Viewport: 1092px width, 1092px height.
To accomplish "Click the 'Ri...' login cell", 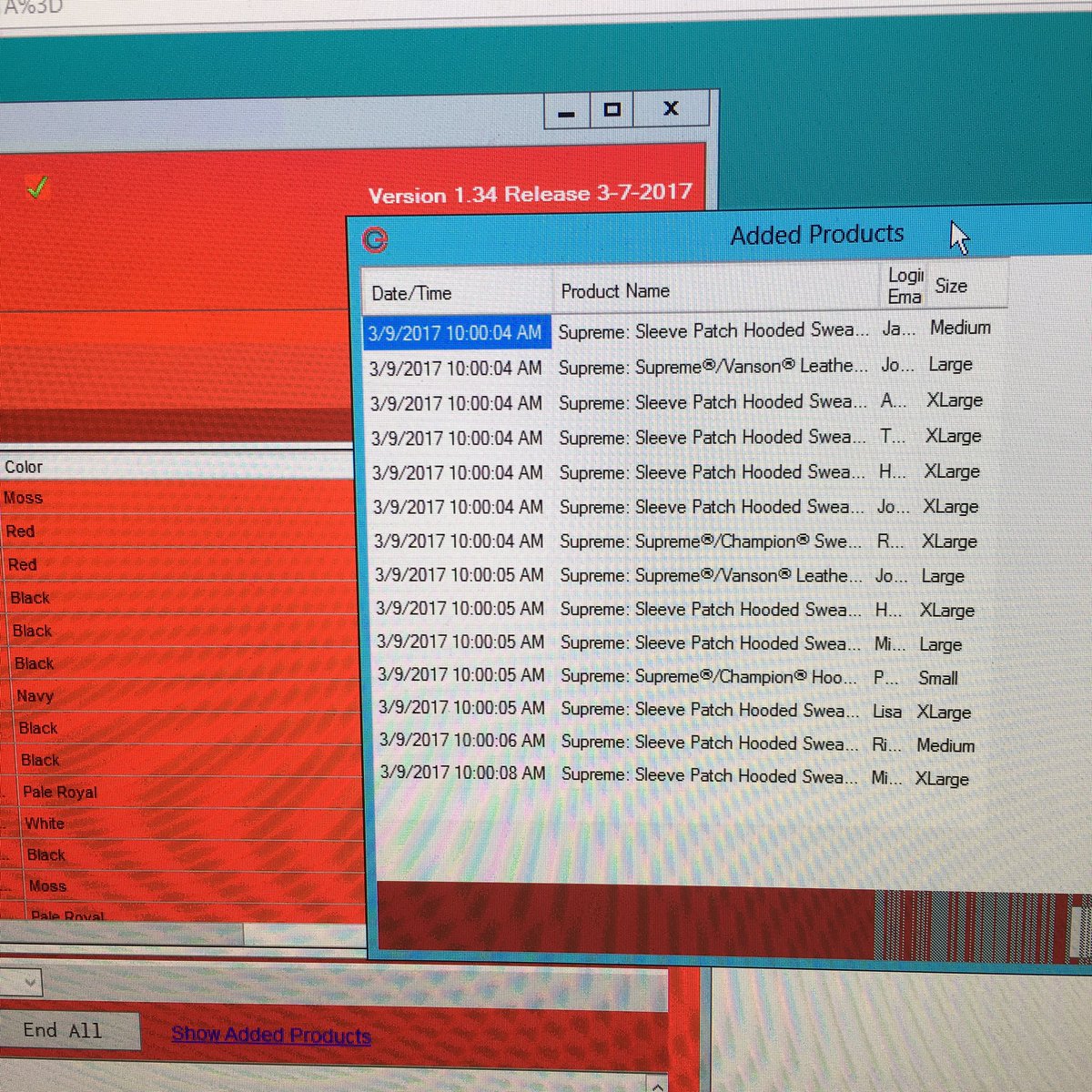I will 886,744.
